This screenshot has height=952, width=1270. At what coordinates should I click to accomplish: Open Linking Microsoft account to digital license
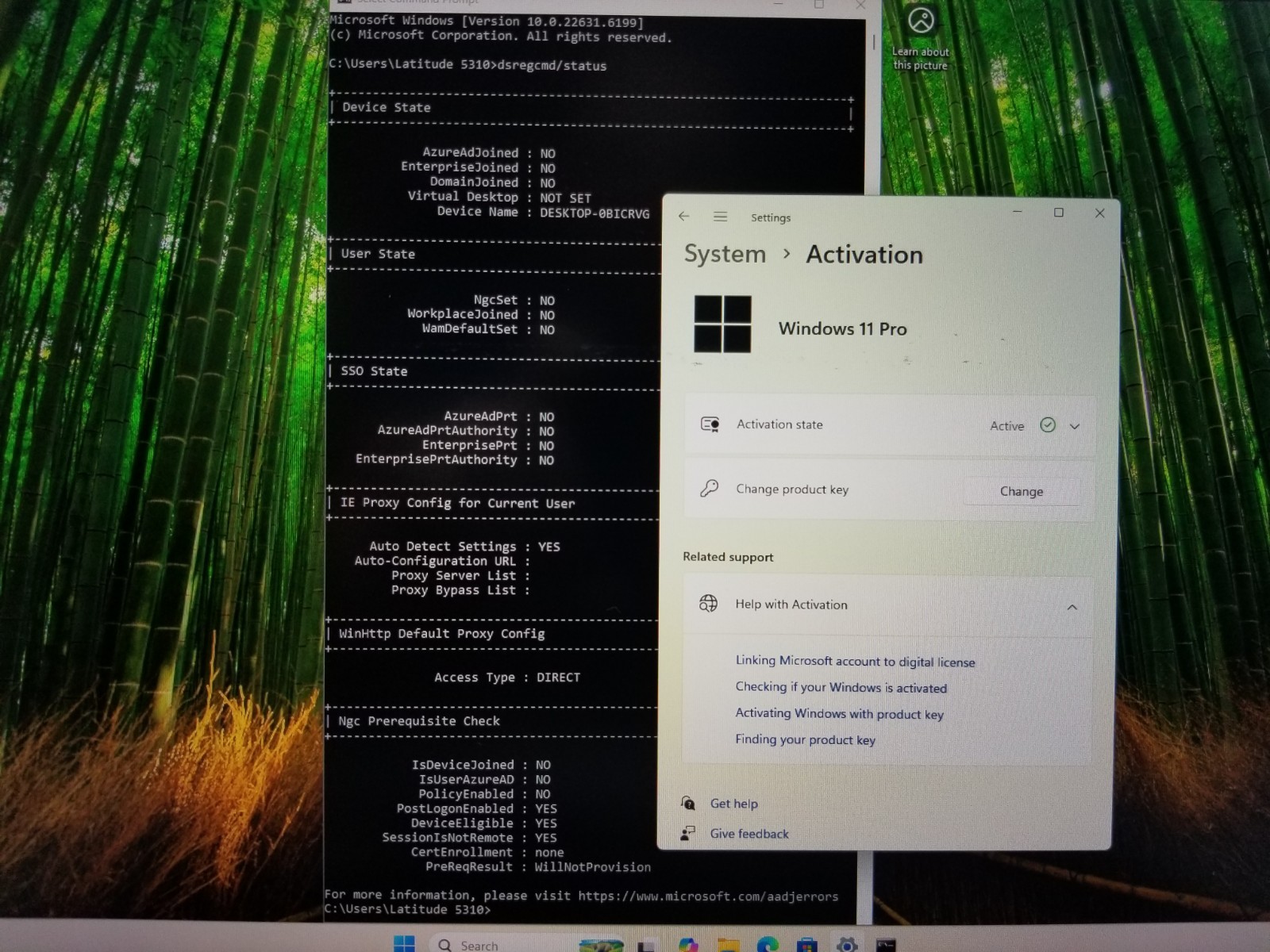(855, 661)
